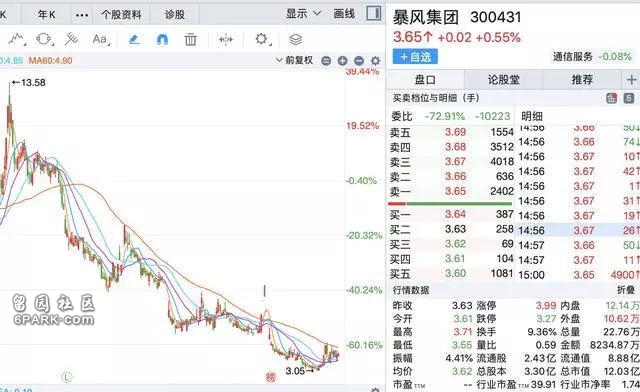Toggle the blue magnet snap tool
Screen dimensions: 640x392
pos(162,40)
